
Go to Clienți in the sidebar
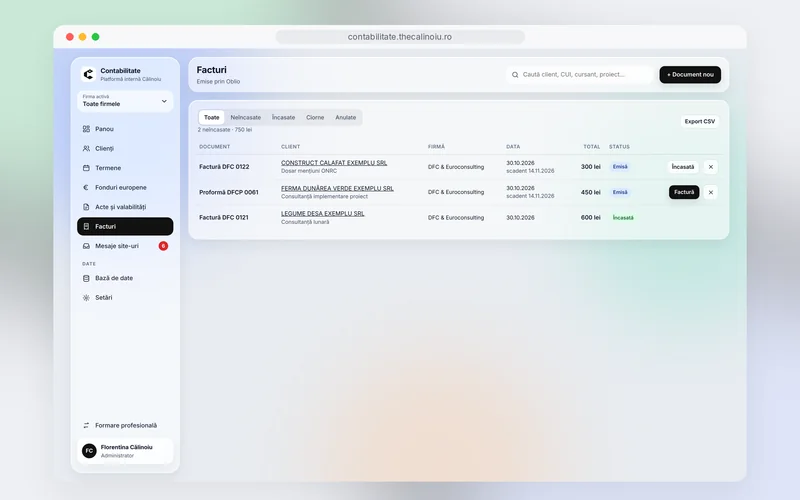pos(125,148)
